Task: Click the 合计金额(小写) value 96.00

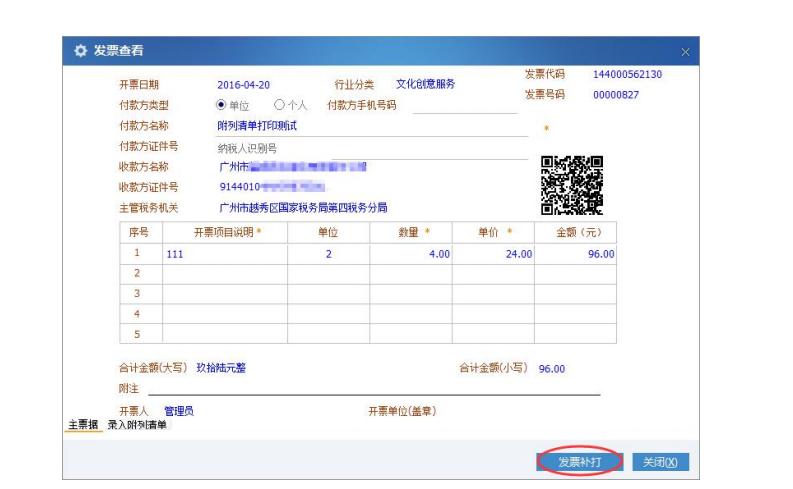Action: pos(552,369)
